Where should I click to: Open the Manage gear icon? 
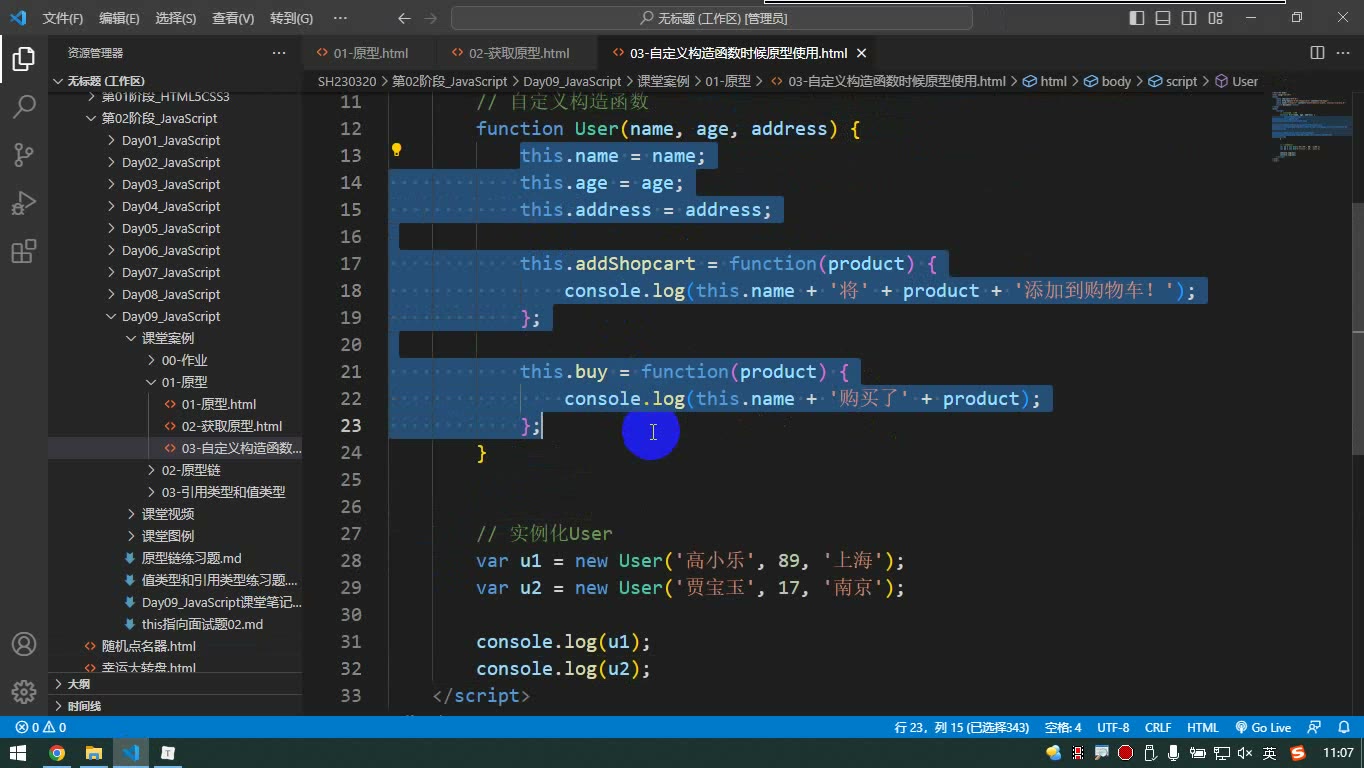(x=24, y=691)
